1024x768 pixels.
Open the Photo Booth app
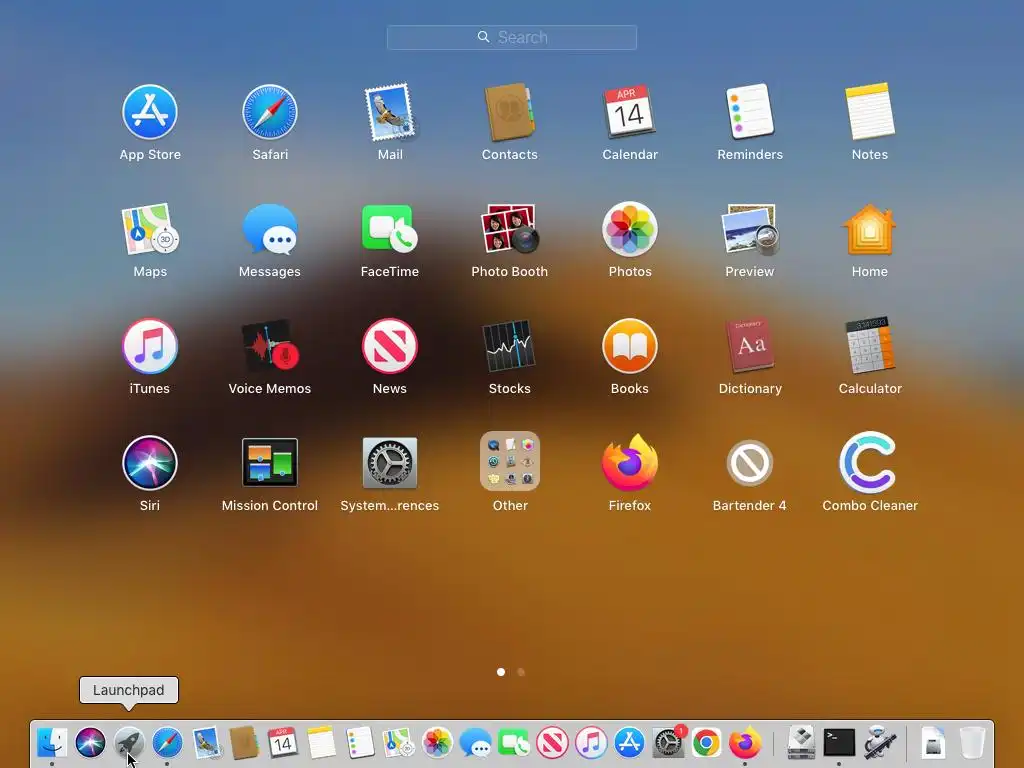509,229
